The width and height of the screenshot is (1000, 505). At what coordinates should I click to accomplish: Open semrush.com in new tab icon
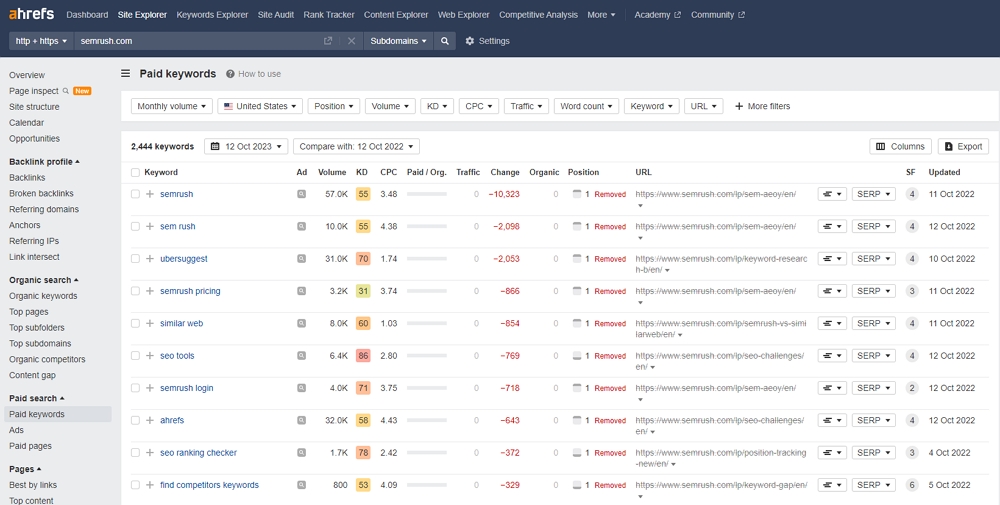pyautogui.click(x=328, y=41)
